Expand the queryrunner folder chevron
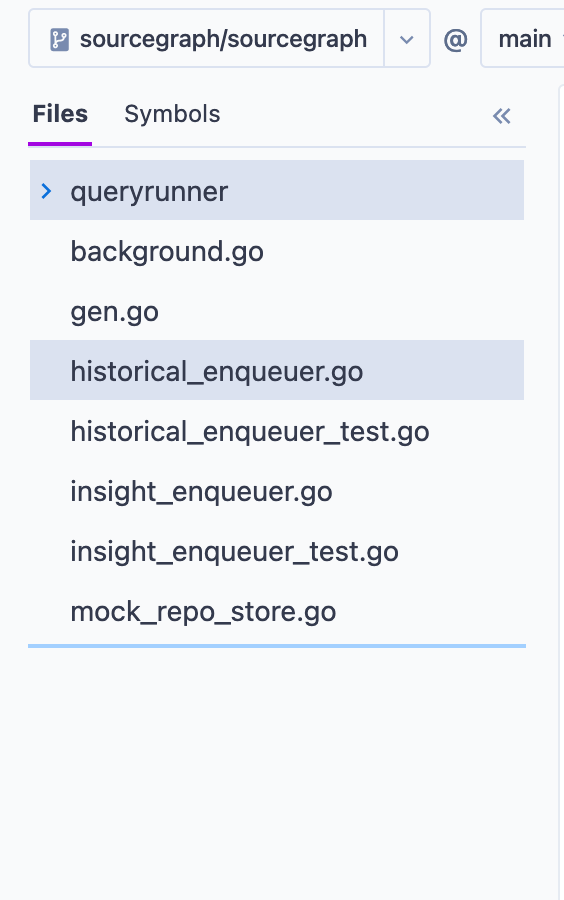564x900 pixels. [x=46, y=191]
